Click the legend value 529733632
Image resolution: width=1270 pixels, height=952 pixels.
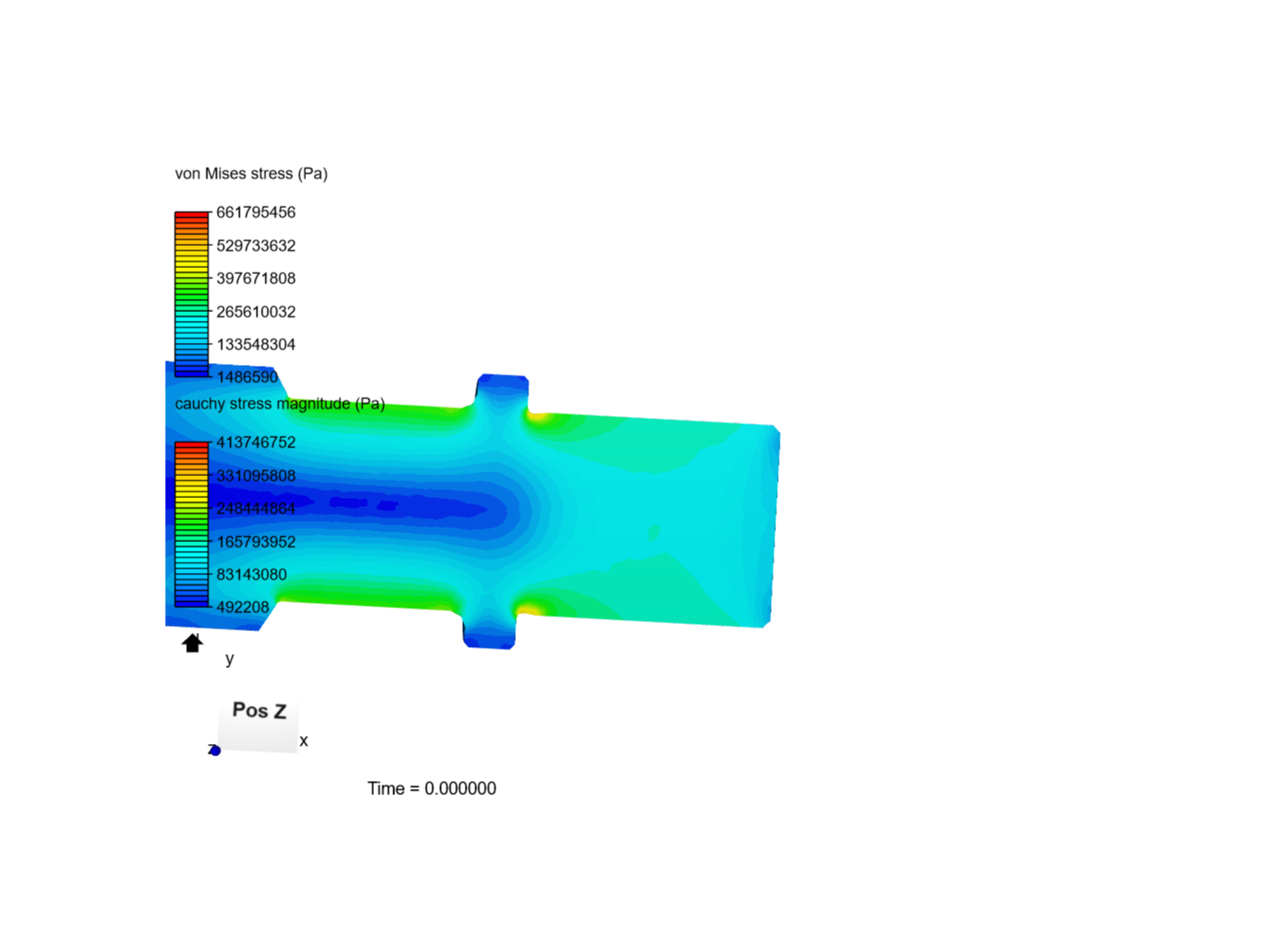(x=256, y=246)
